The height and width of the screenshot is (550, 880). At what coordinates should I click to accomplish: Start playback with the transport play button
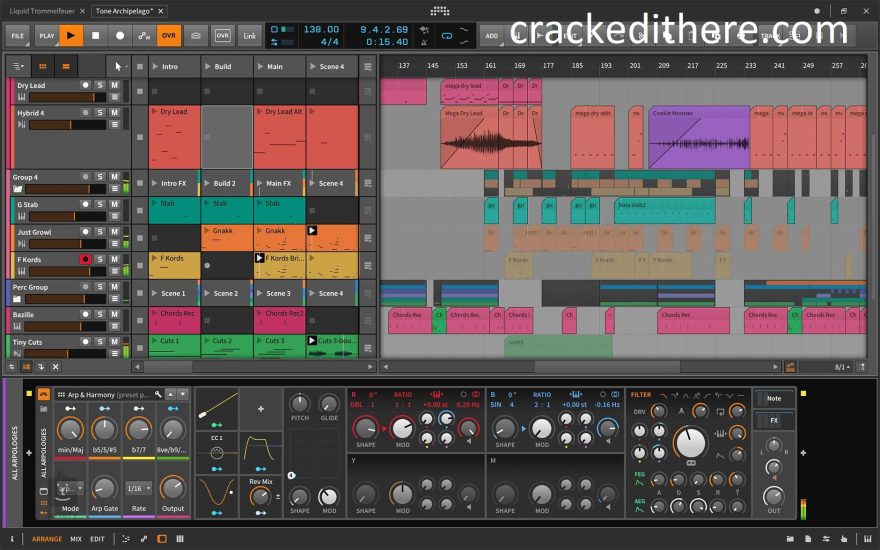71,35
